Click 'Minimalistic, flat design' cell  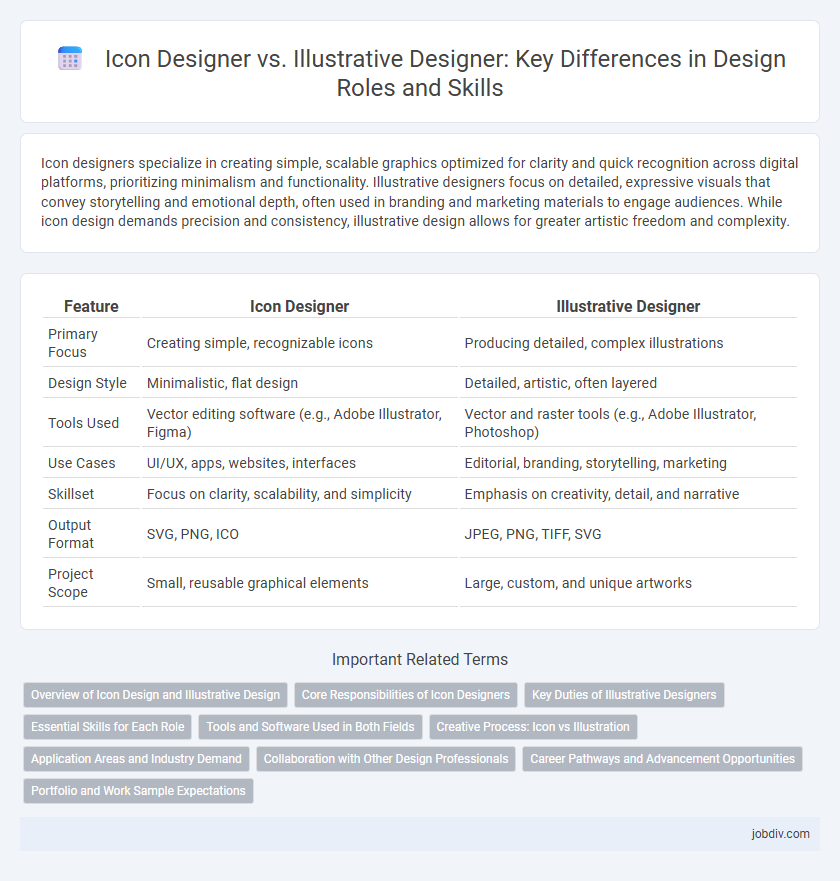coord(299,383)
